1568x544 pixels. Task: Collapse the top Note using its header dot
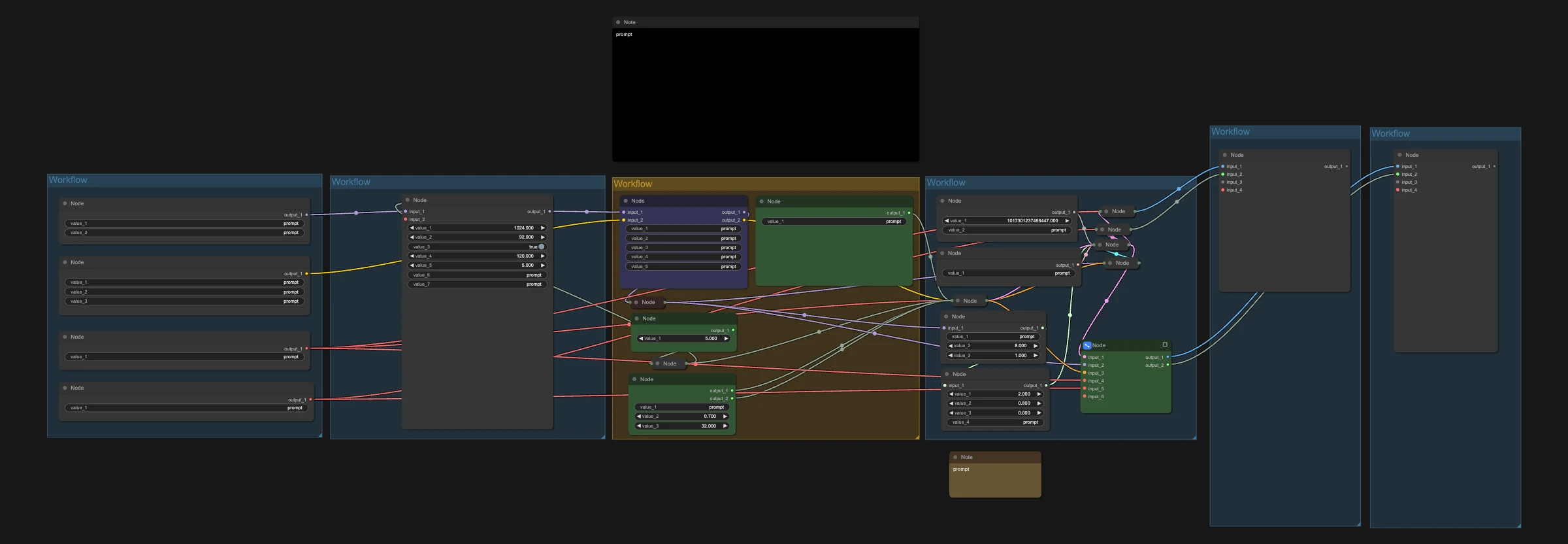(x=618, y=22)
